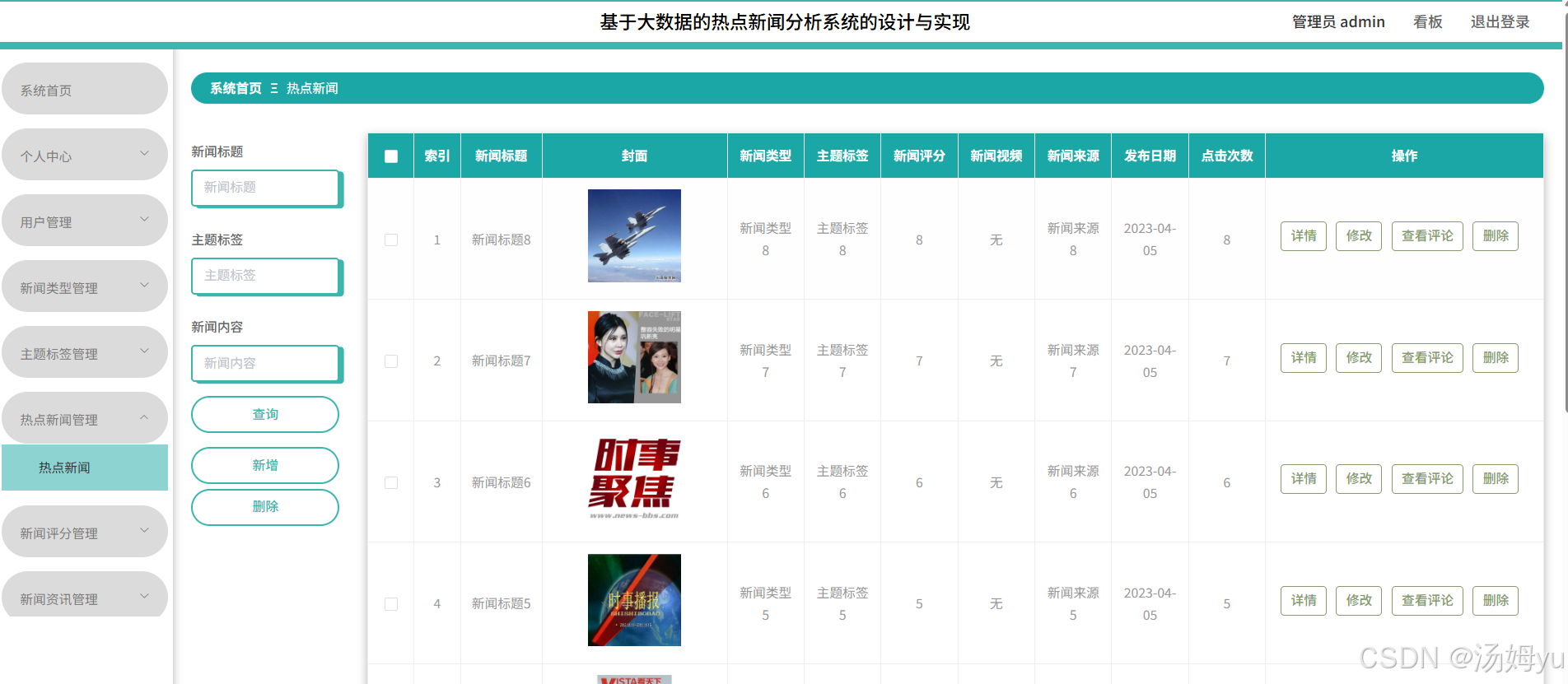Click the 删除 button under the filters
This screenshot has height=684, width=1568.
tap(265, 507)
